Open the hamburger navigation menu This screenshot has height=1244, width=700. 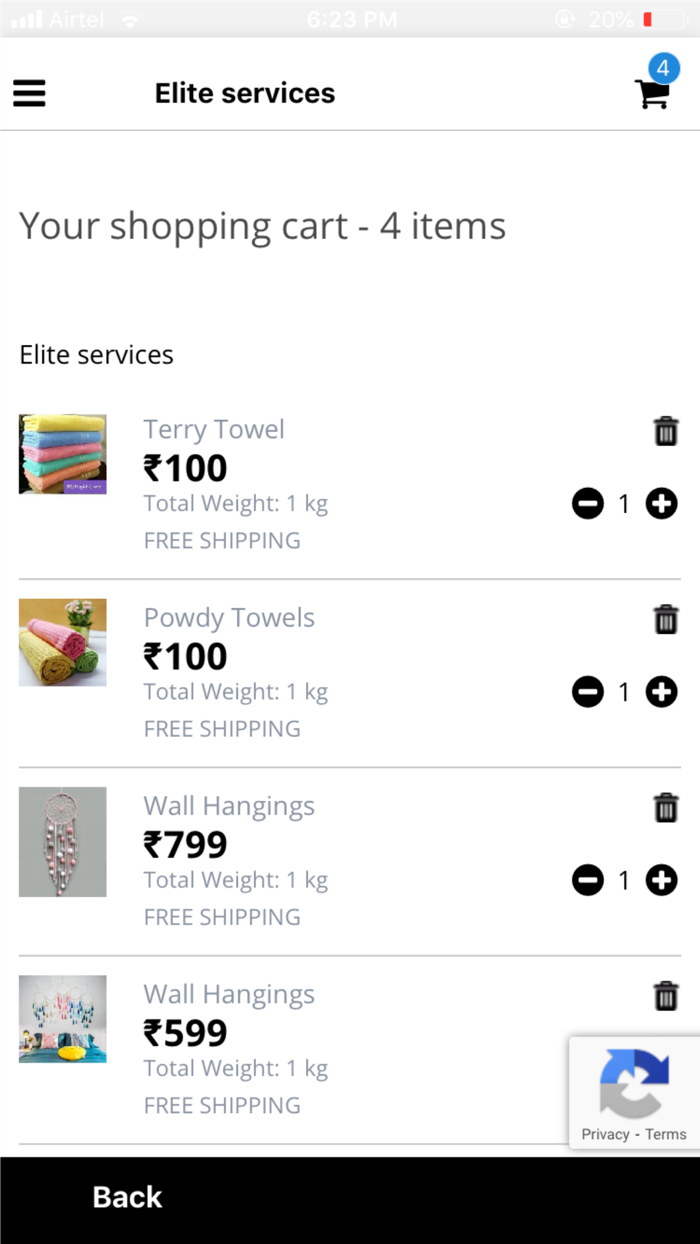pyautogui.click(x=29, y=93)
